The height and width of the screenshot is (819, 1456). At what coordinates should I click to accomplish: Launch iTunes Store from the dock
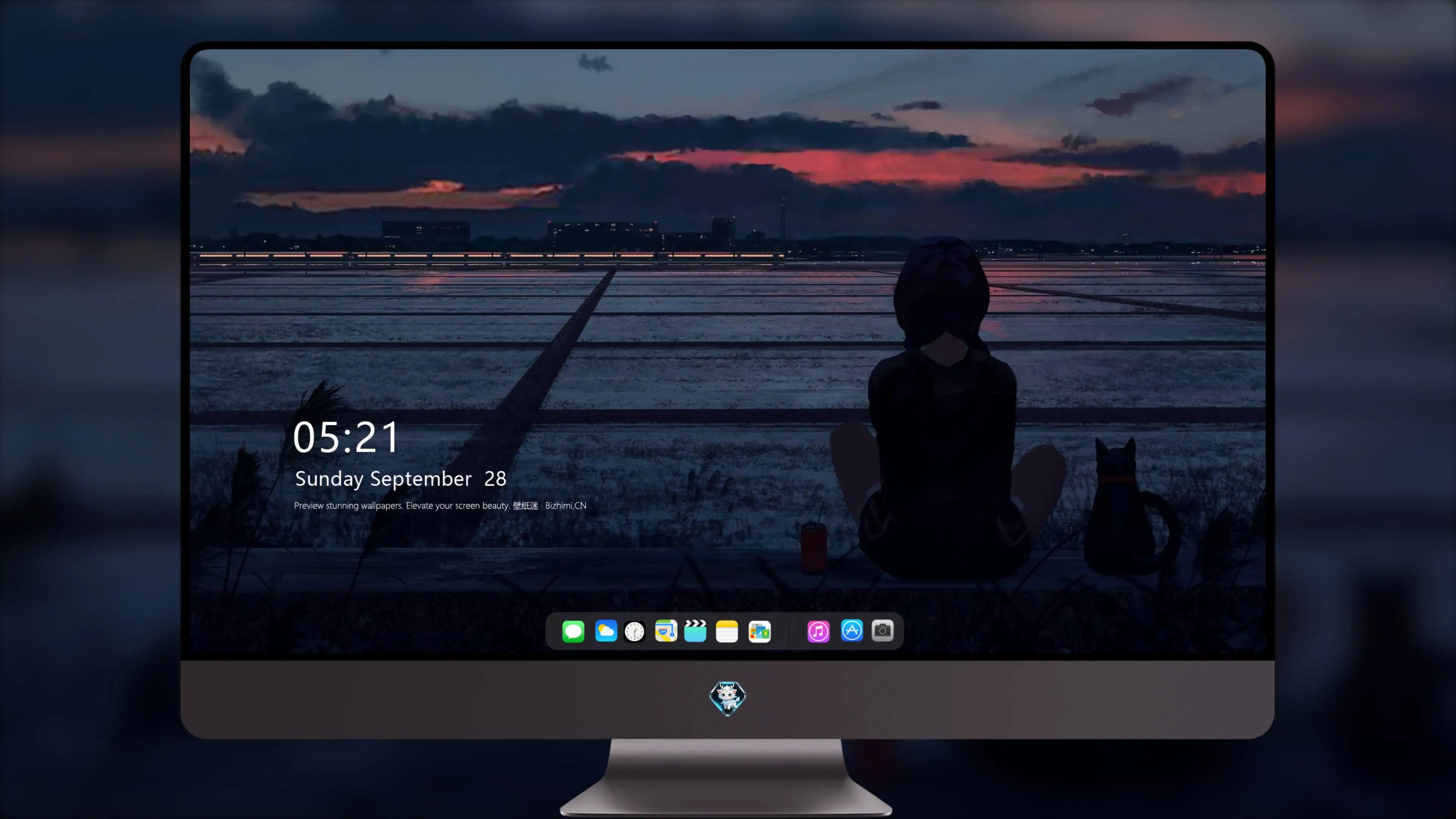point(819,631)
